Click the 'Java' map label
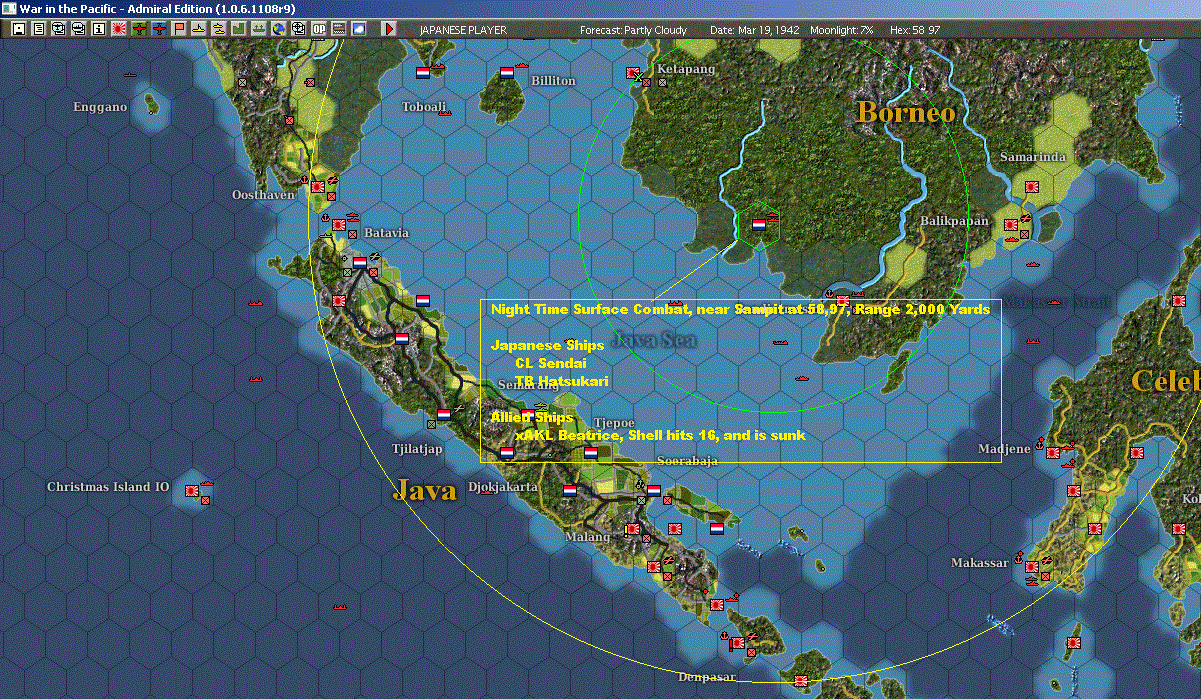Viewport: 1201px width, 699px height. pos(424,489)
